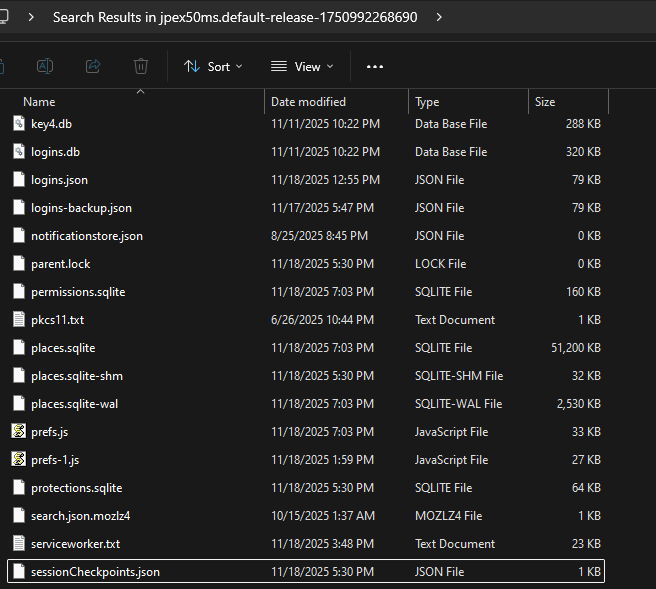Click the Type column header
This screenshot has height=589, width=656.
(427, 102)
